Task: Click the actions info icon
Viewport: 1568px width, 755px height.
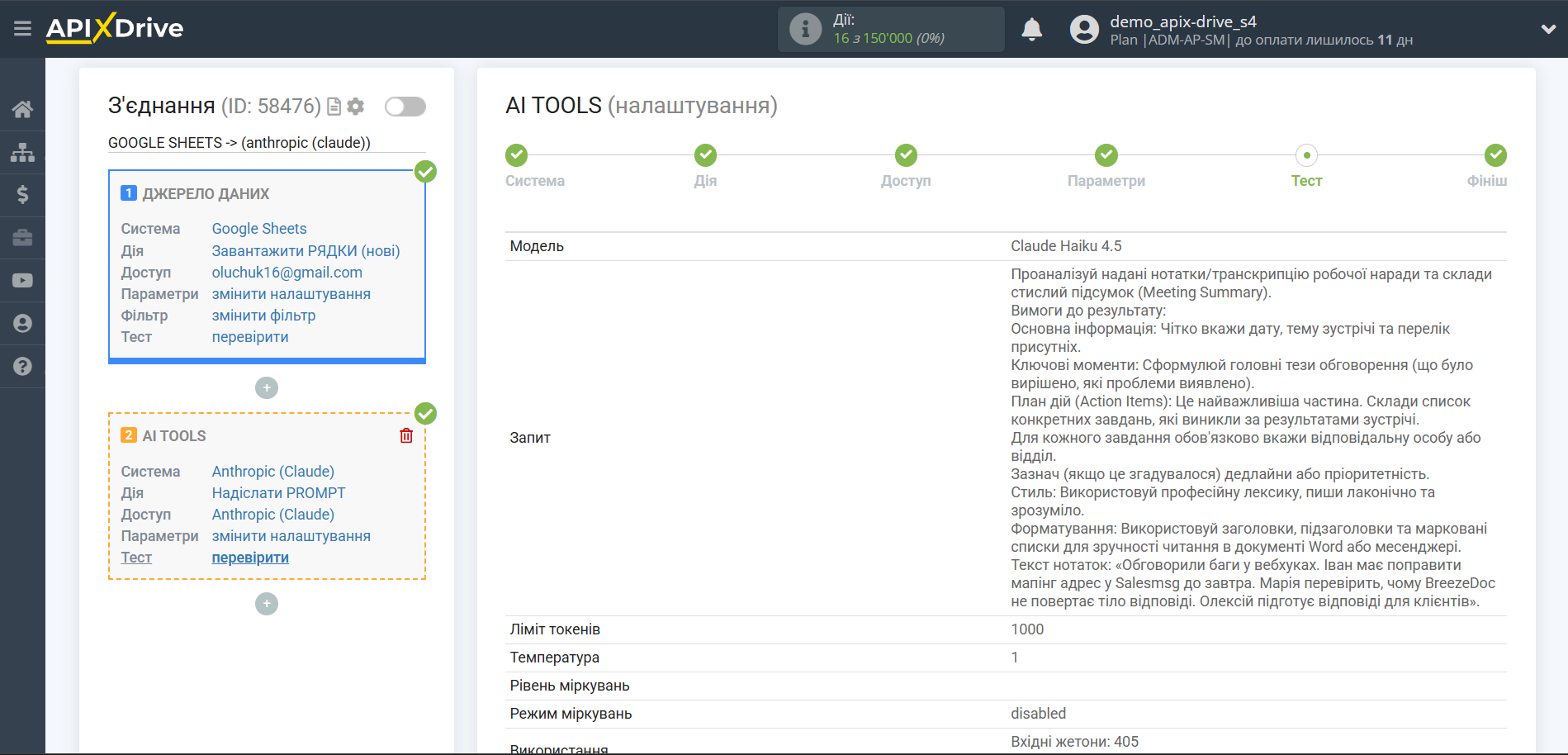Action: (x=805, y=29)
